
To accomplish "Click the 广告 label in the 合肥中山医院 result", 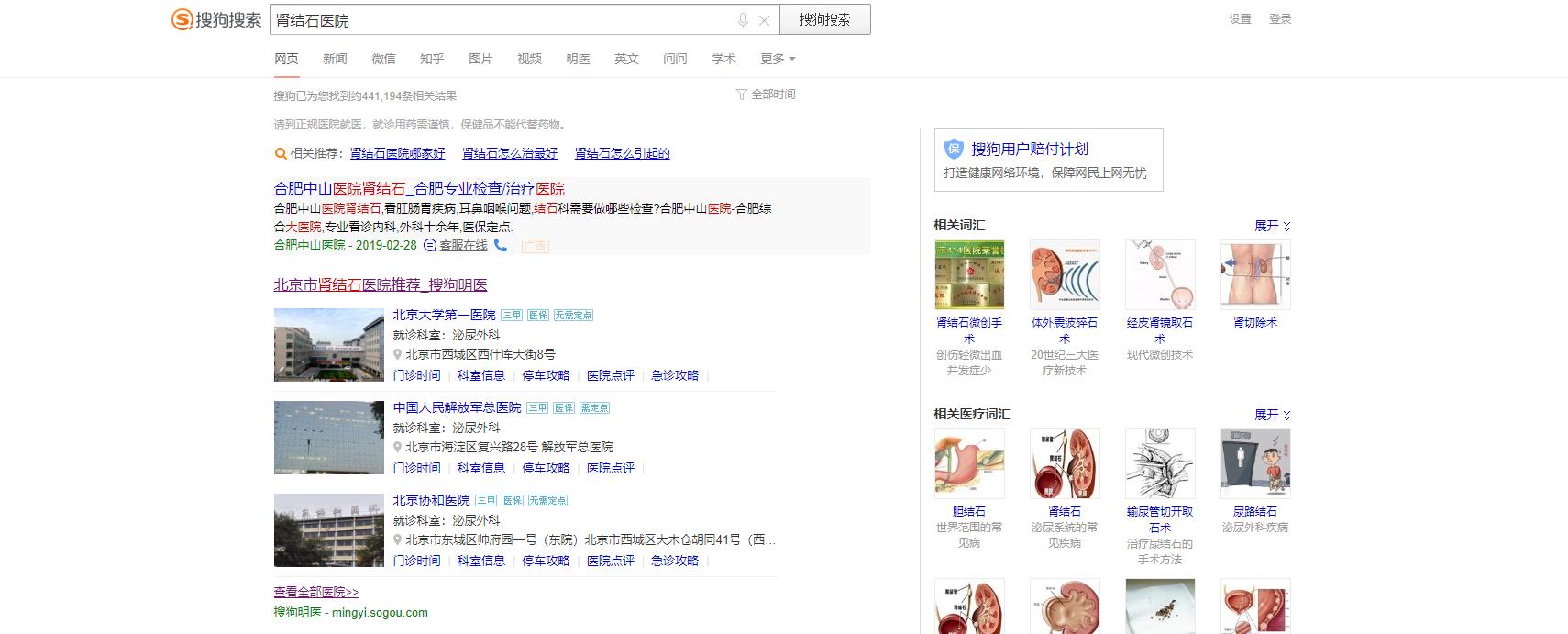I will pyautogui.click(x=536, y=246).
